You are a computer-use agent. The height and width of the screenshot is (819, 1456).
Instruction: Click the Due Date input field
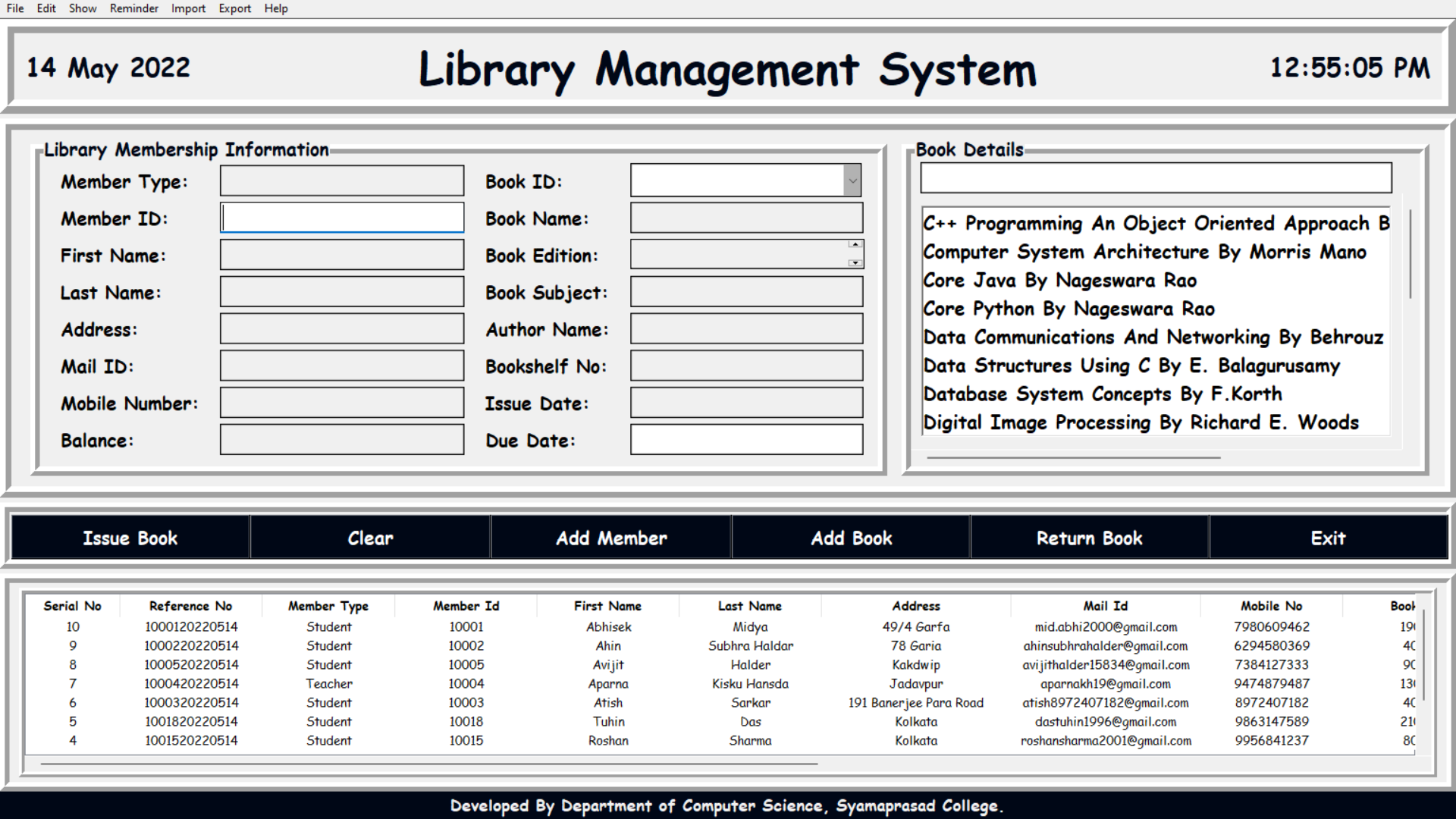[x=746, y=441]
